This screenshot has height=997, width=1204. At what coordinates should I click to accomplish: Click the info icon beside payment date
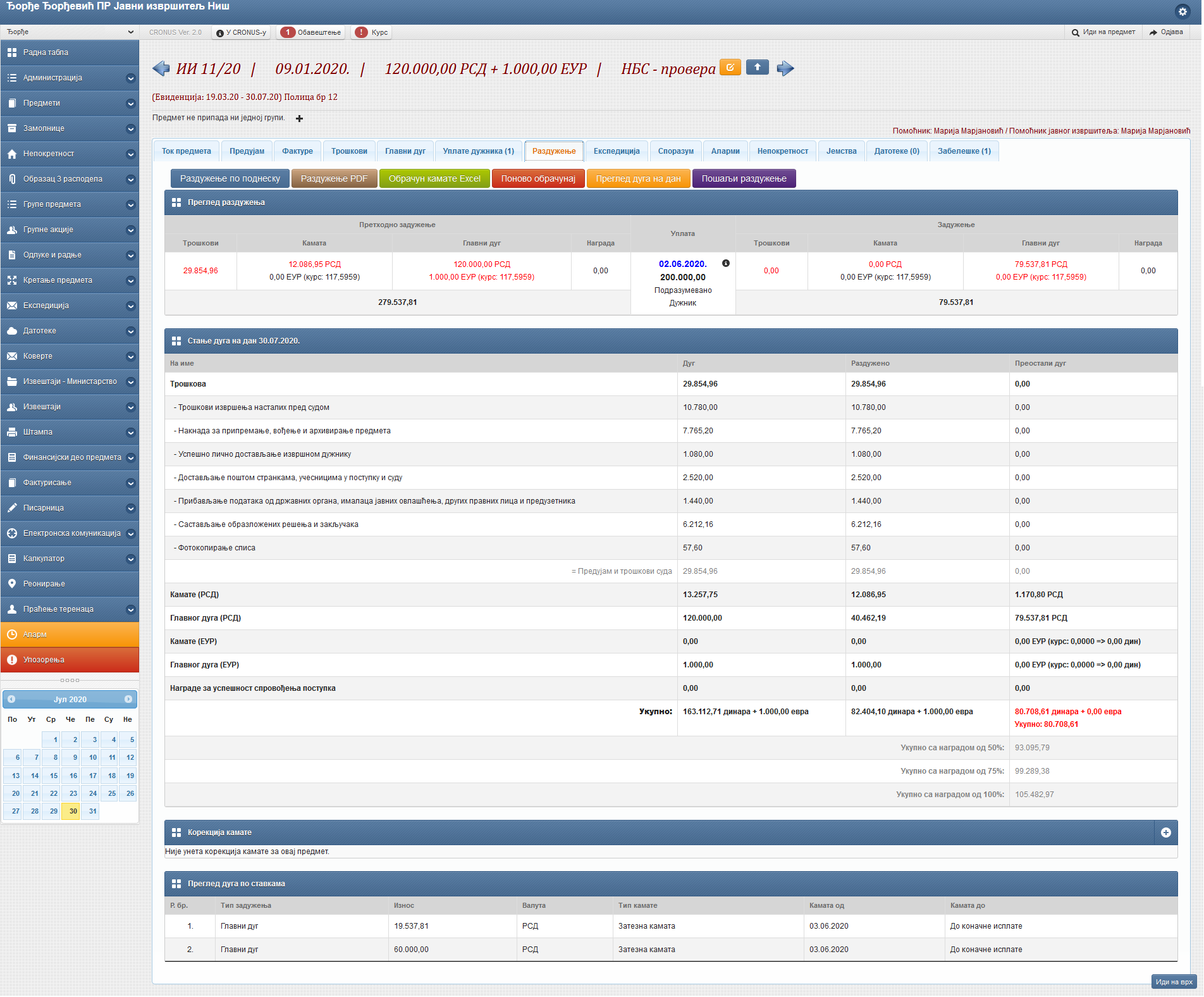tap(725, 263)
